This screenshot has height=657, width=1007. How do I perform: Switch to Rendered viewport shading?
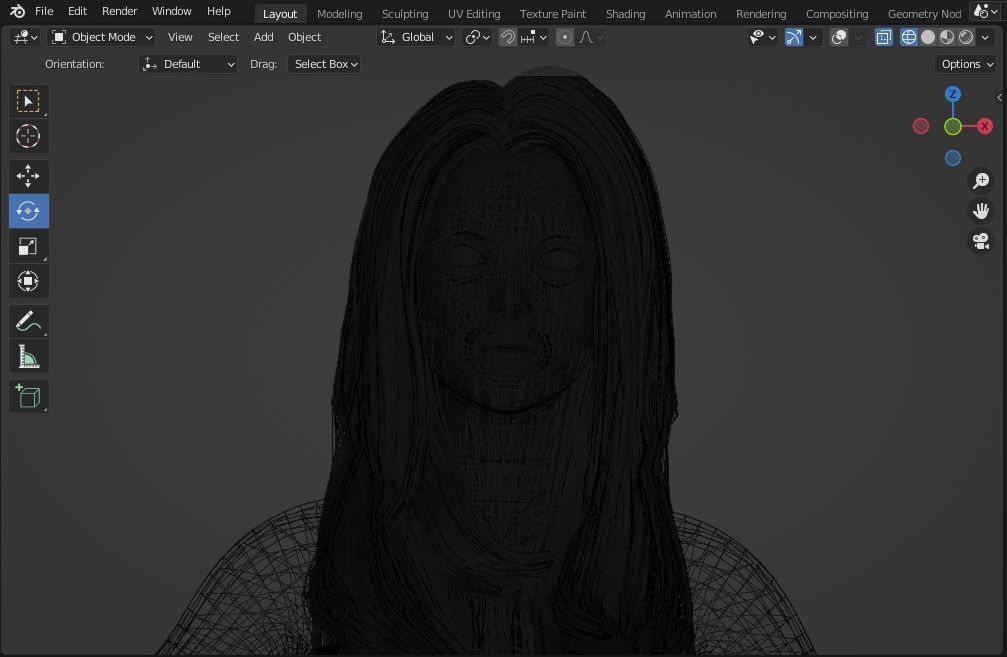pyautogui.click(x=964, y=37)
